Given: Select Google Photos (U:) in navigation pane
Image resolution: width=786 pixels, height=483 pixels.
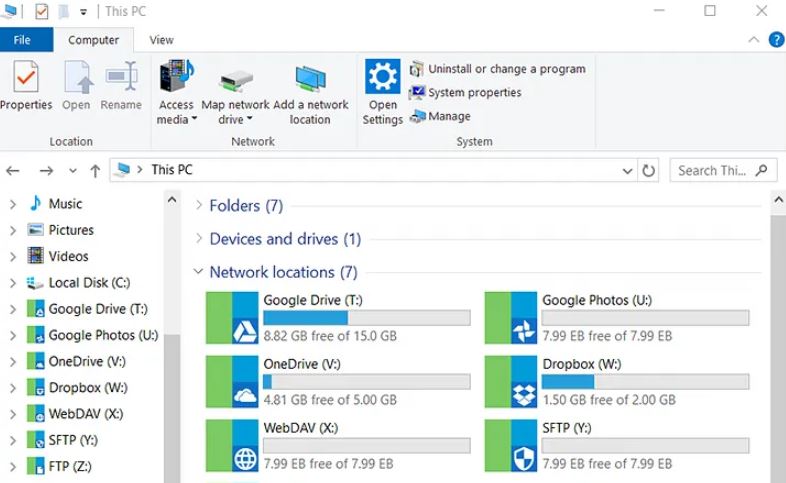Looking at the screenshot, I should click(x=103, y=335).
